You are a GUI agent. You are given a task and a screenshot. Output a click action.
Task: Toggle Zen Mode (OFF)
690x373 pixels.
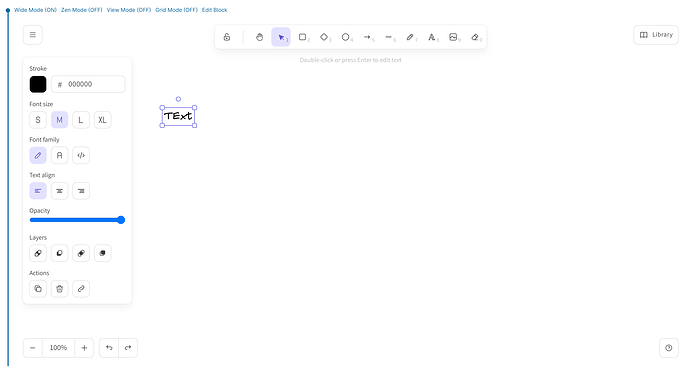81,10
